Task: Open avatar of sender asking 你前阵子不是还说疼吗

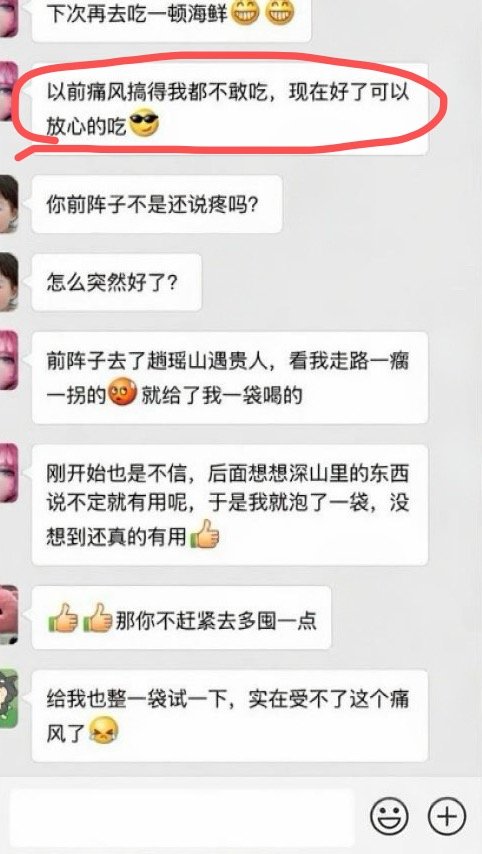Action: point(9,204)
